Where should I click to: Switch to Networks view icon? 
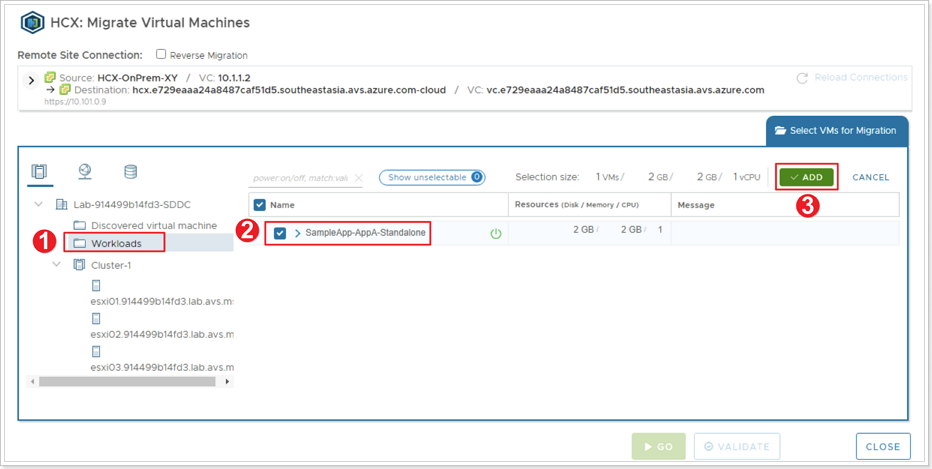coord(84,172)
